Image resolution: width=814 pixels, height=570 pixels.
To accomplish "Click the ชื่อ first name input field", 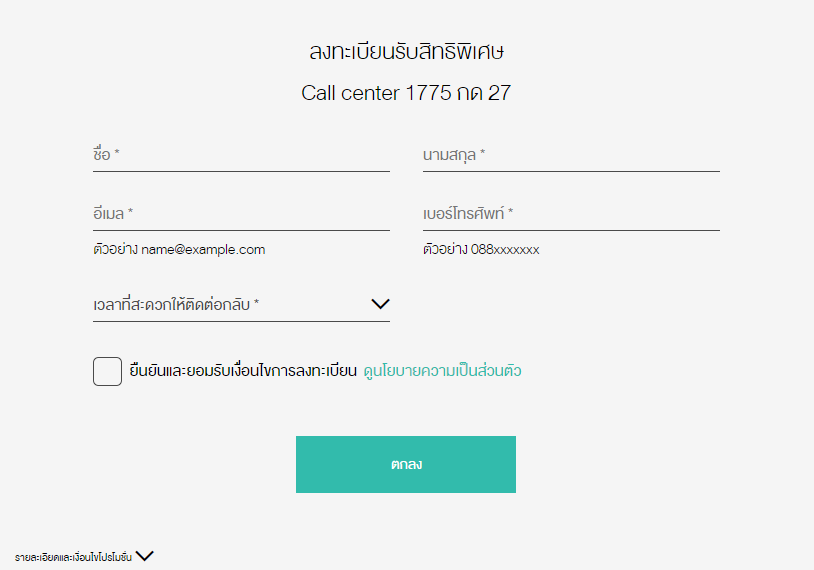I will pos(241,155).
